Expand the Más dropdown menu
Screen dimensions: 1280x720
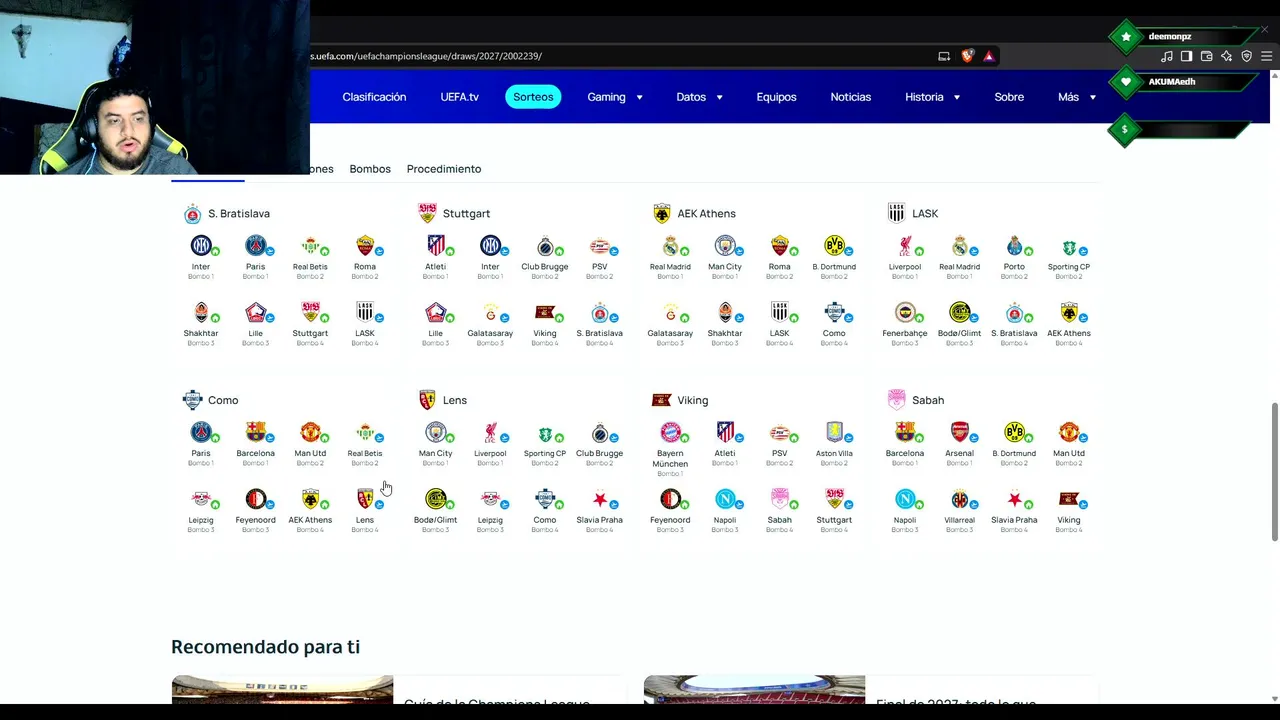(x=1077, y=97)
